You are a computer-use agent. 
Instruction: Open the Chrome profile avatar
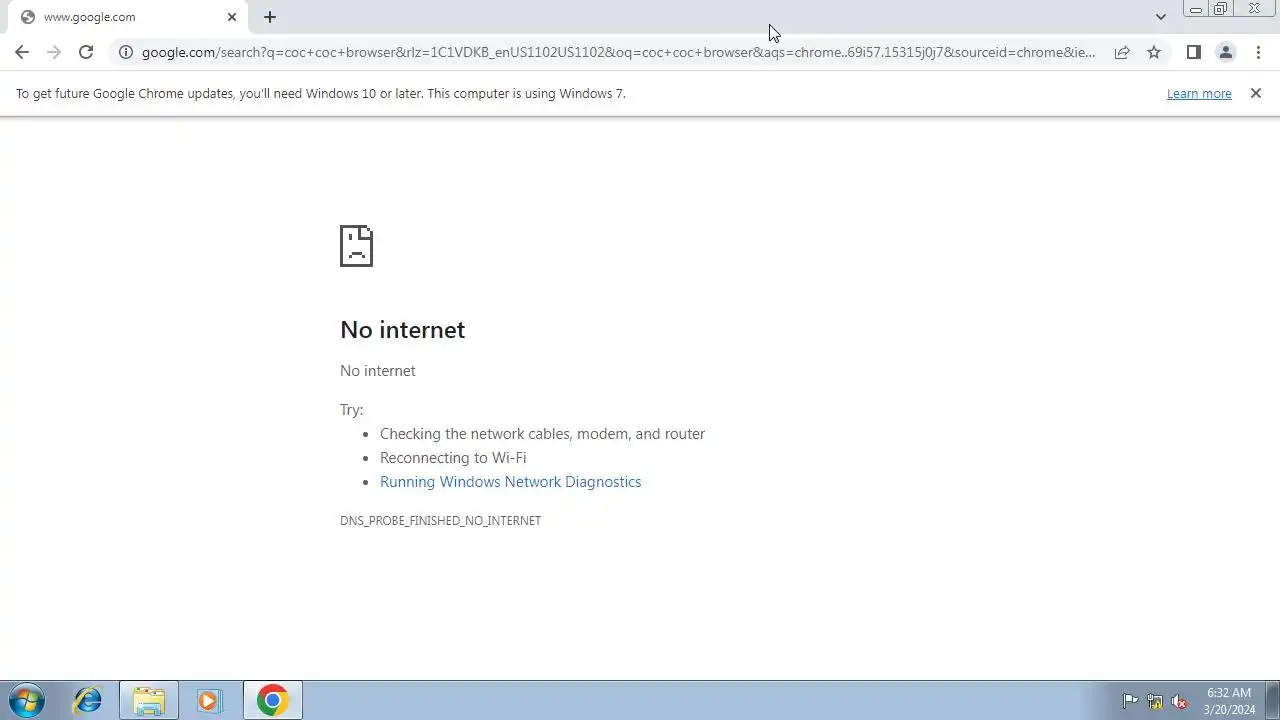[1226, 52]
